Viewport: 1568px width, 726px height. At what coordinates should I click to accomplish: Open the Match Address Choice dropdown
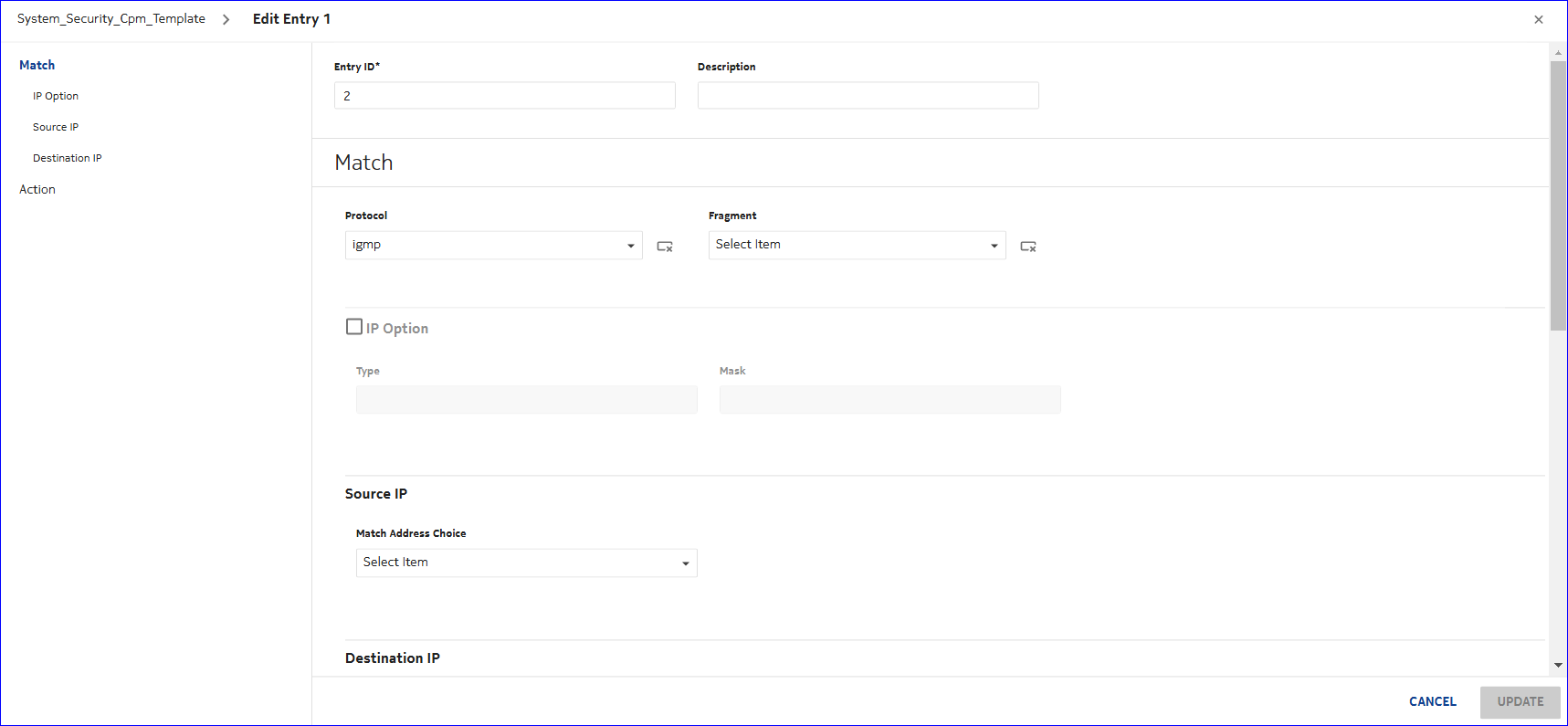526,563
